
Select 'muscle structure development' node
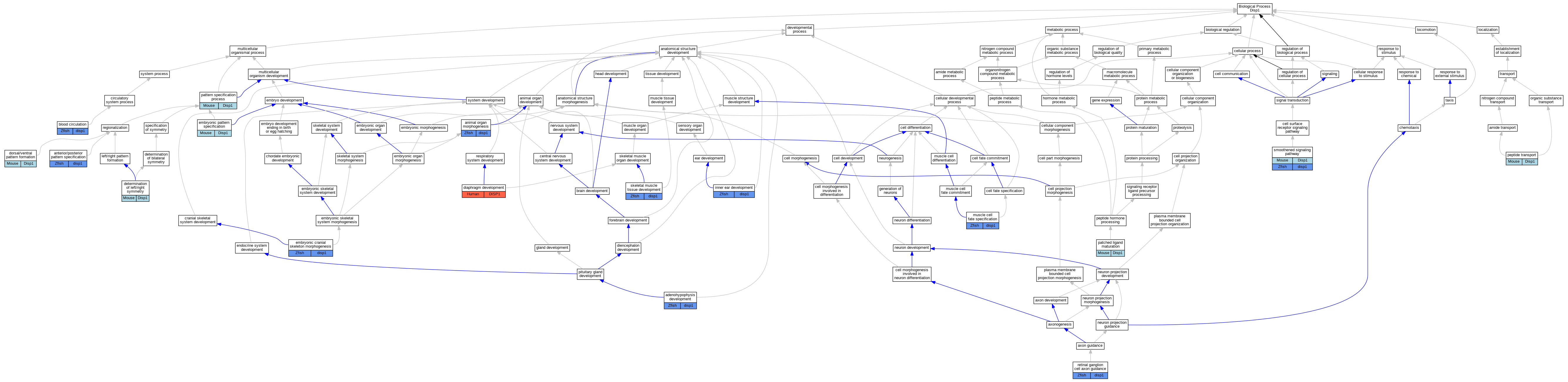(739, 100)
